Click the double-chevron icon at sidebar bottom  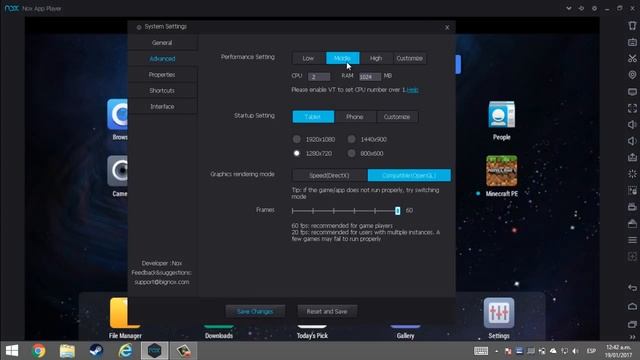coord(632,337)
